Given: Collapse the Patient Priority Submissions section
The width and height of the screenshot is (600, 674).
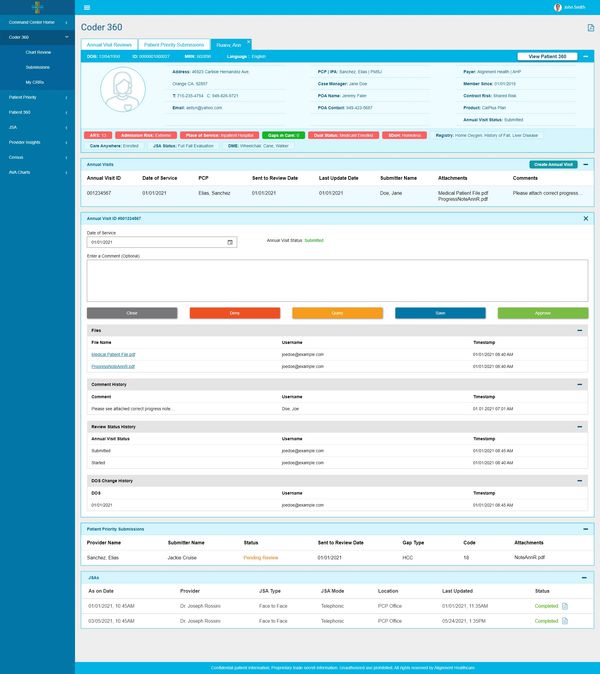Looking at the screenshot, I should click(585, 529).
